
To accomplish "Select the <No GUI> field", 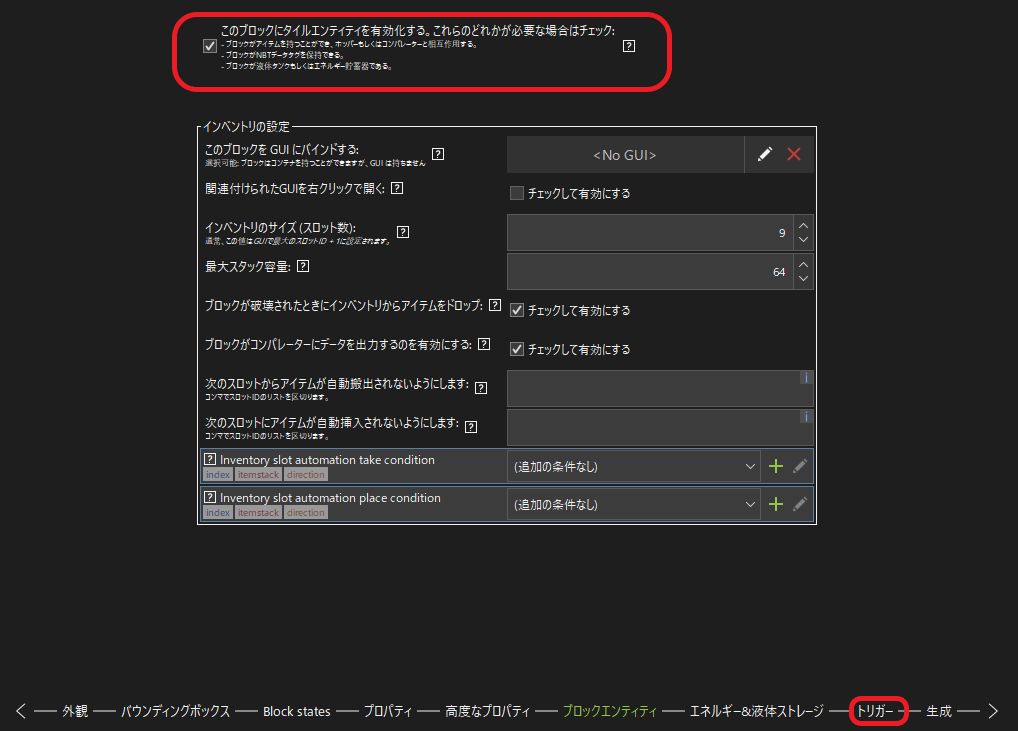I will coord(625,155).
